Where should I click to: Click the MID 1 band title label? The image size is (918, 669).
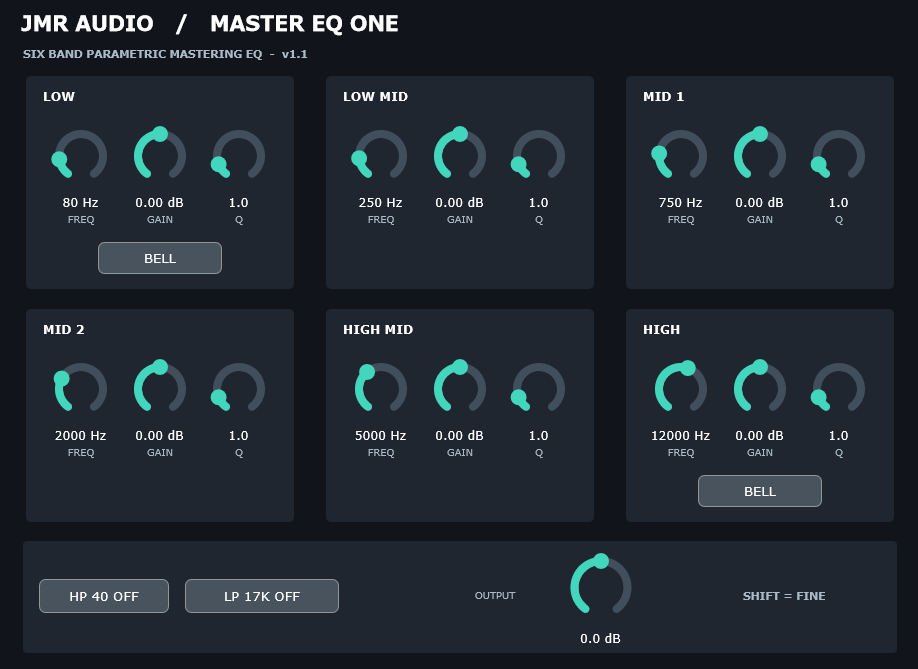(663, 97)
